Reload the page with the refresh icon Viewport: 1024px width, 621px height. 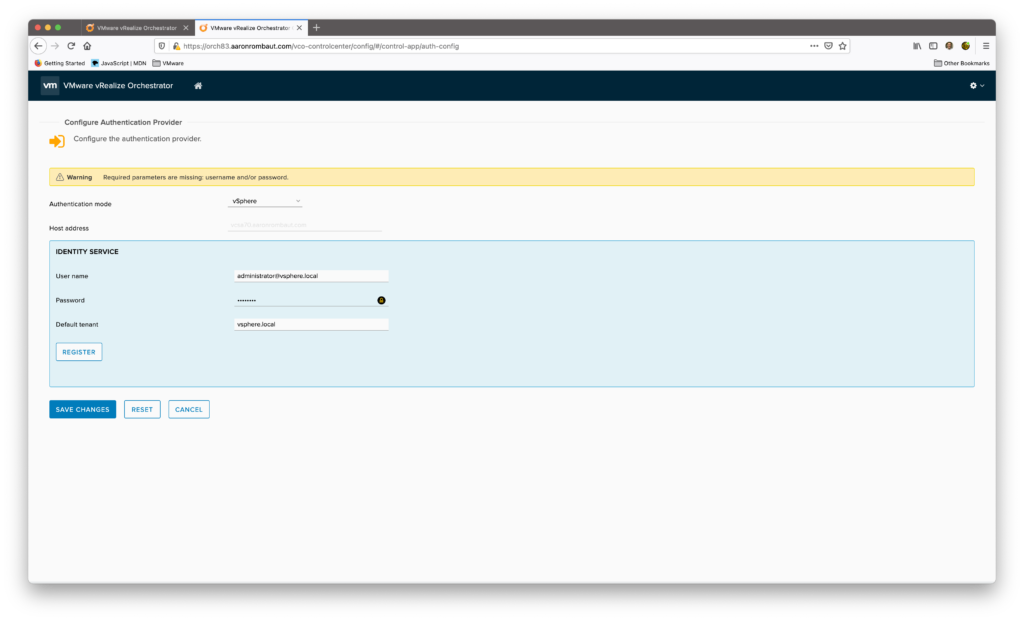(x=71, y=46)
